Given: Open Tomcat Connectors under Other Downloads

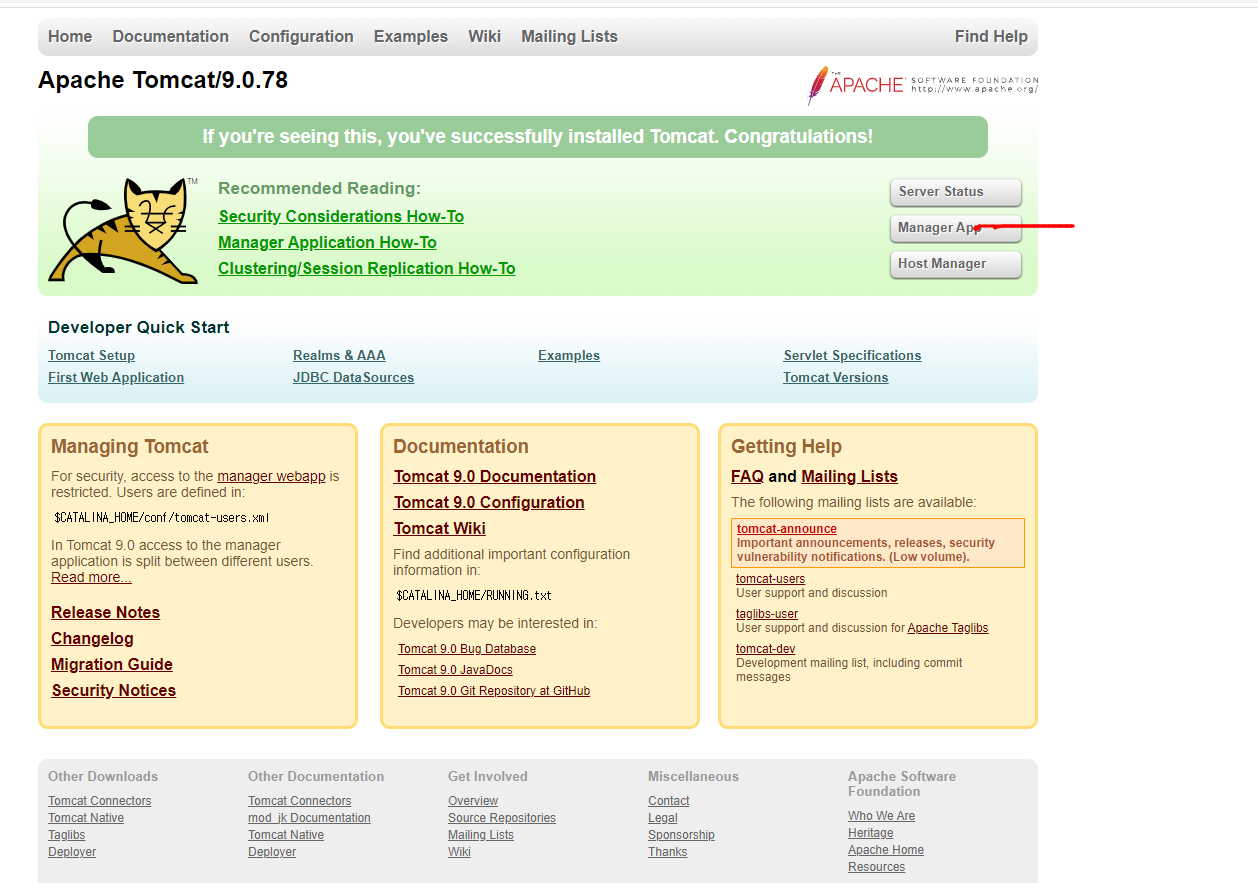Looking at the screenshot, I should 99,801.
